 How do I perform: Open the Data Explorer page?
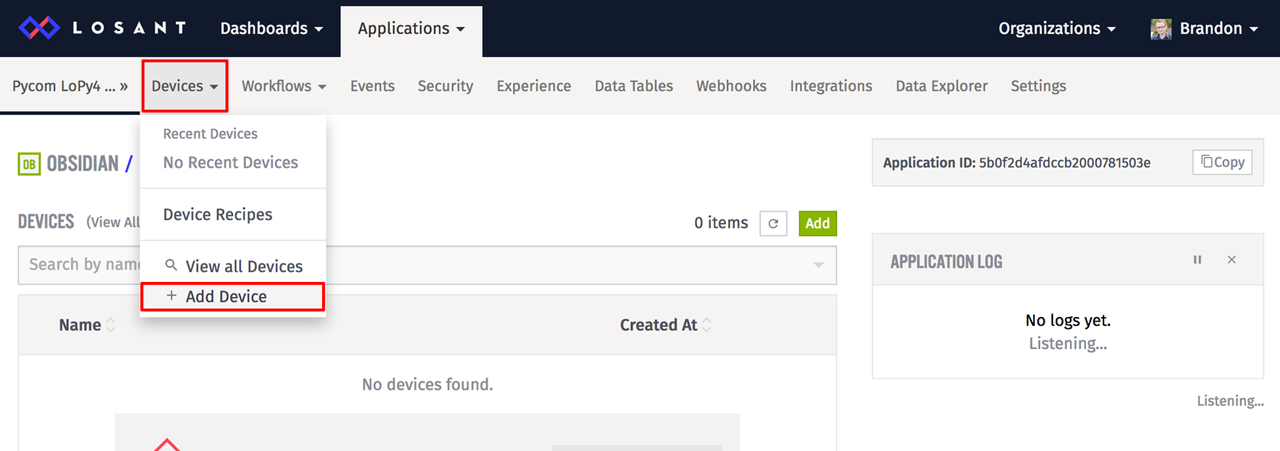click(x=942, y=86)
